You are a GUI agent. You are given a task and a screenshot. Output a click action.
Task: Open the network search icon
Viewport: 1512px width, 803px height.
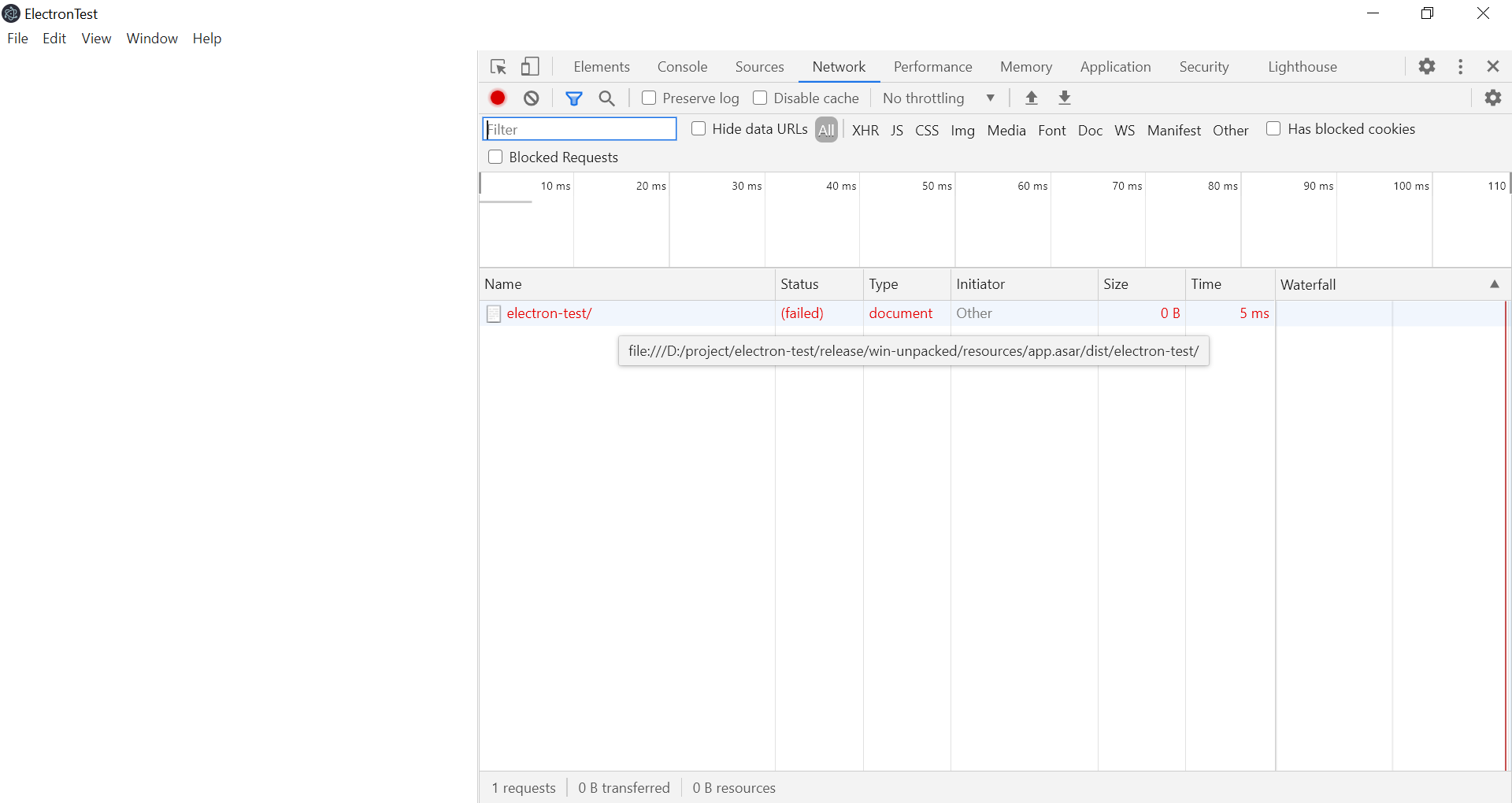click(606, 98)
